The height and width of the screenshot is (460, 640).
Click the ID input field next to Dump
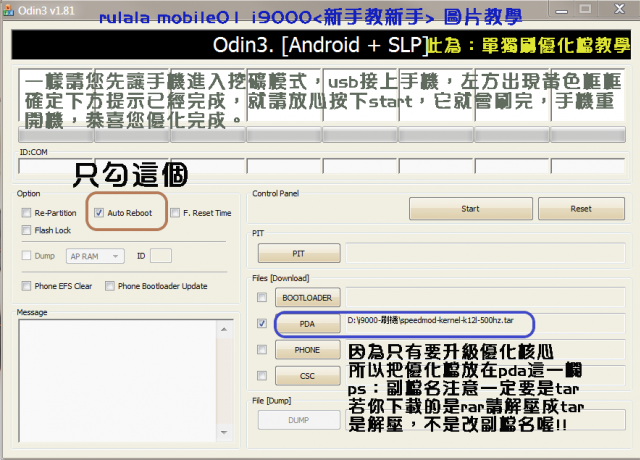pos(161,256)
